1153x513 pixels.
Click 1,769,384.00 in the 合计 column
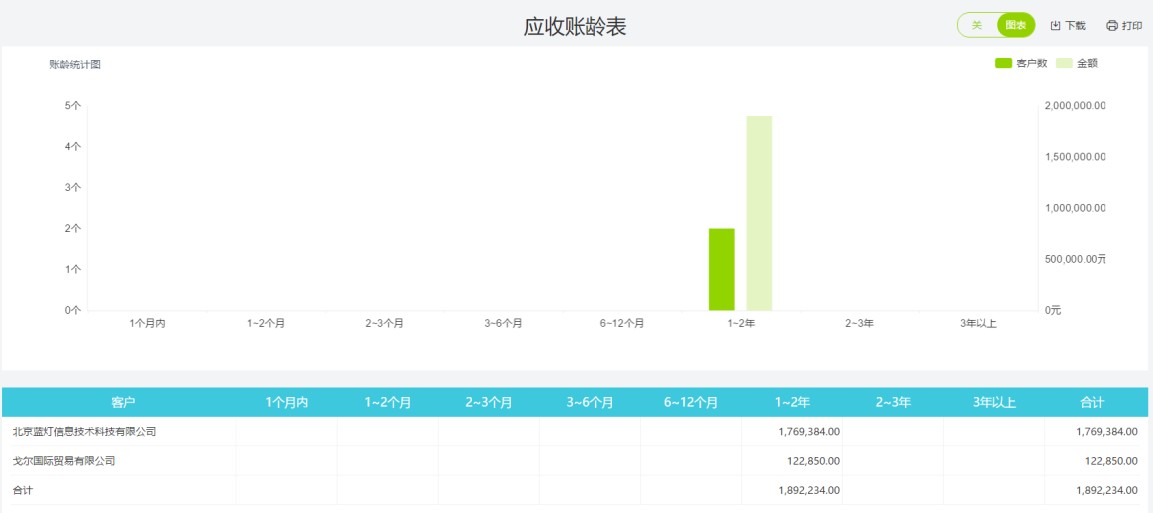point(1107,431)
